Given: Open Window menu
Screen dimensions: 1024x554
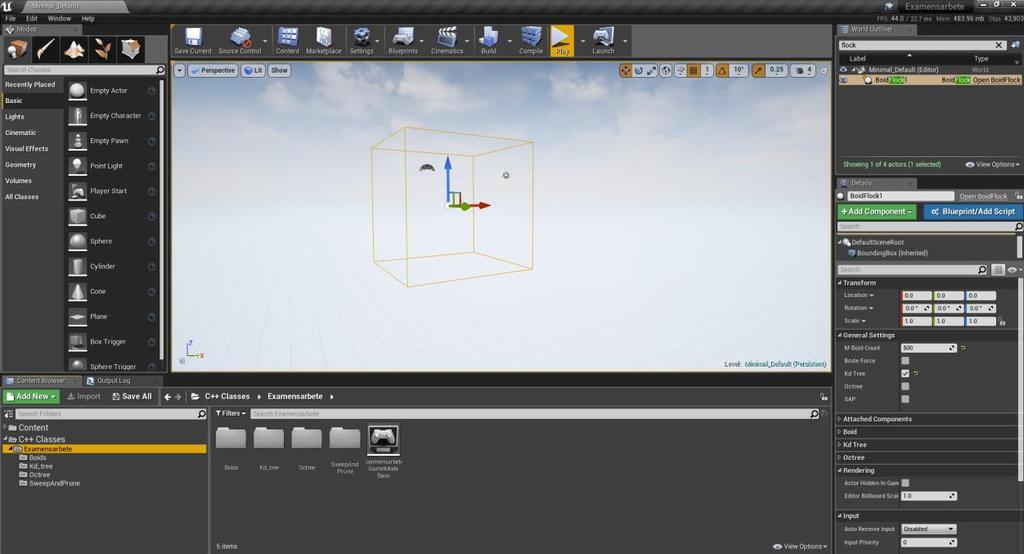Looking at the screenshot, I should pos(59,18).
